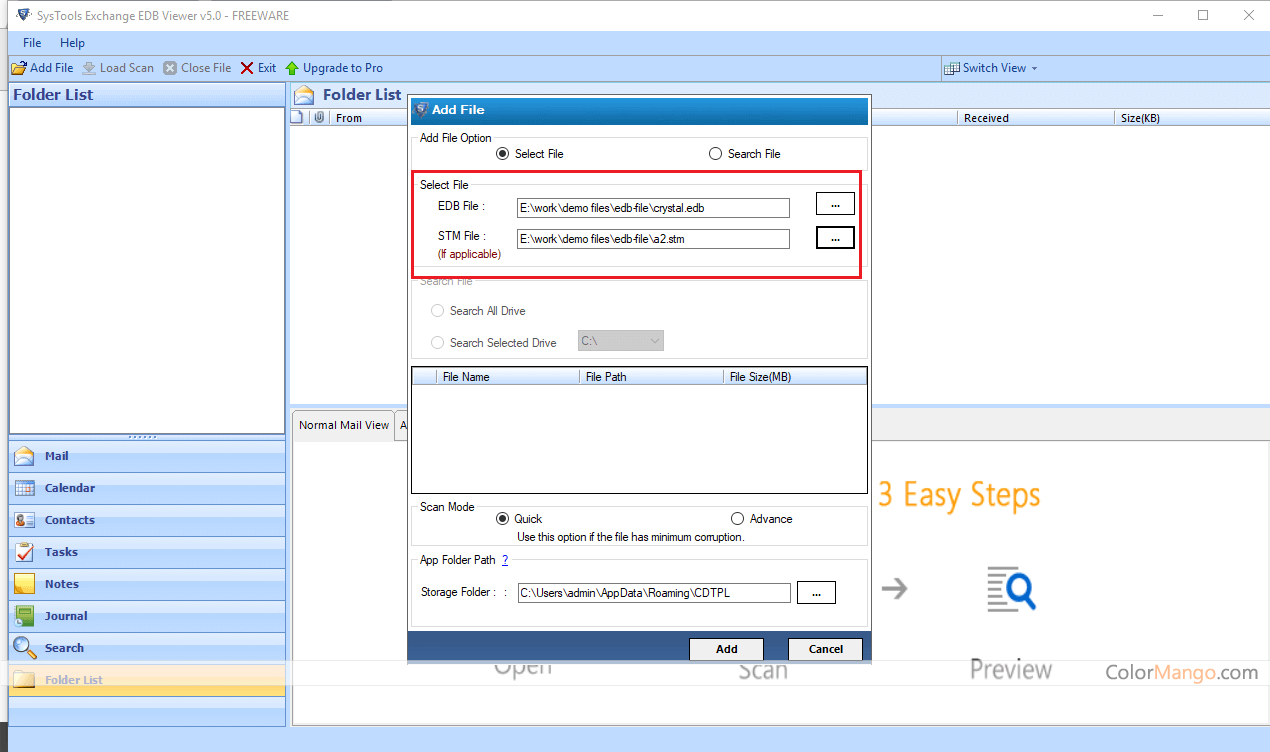Click the Cancel button in dialog
This screenshot has height=752, width=1270.
pos(825,649)
